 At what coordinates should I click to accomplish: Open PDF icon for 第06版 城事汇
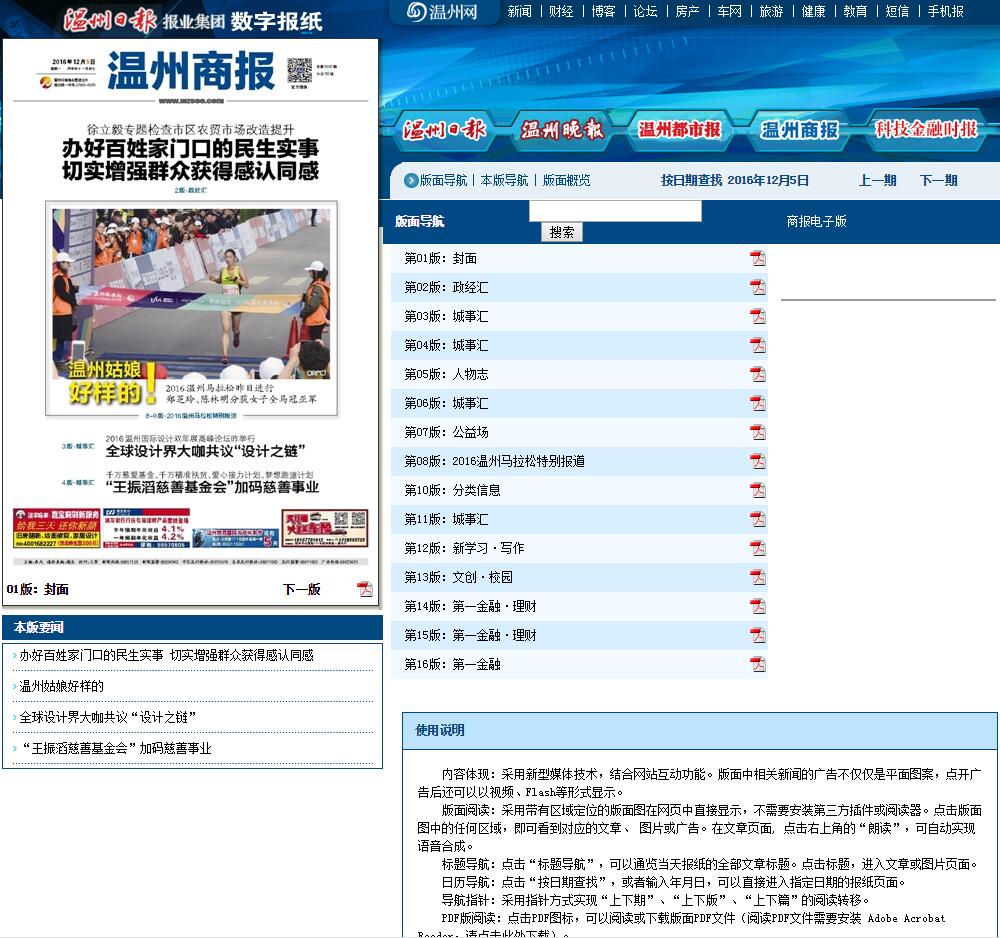coord(758,403)
